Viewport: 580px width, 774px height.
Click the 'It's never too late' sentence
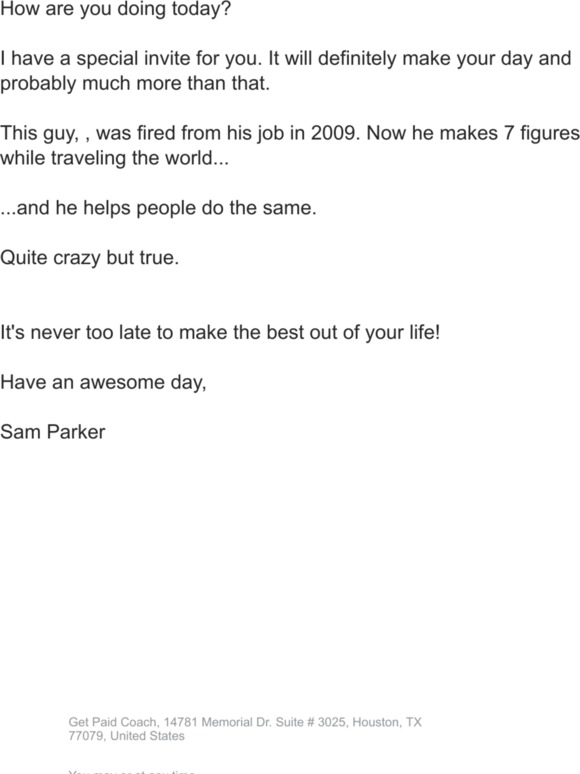click(220, 332)
